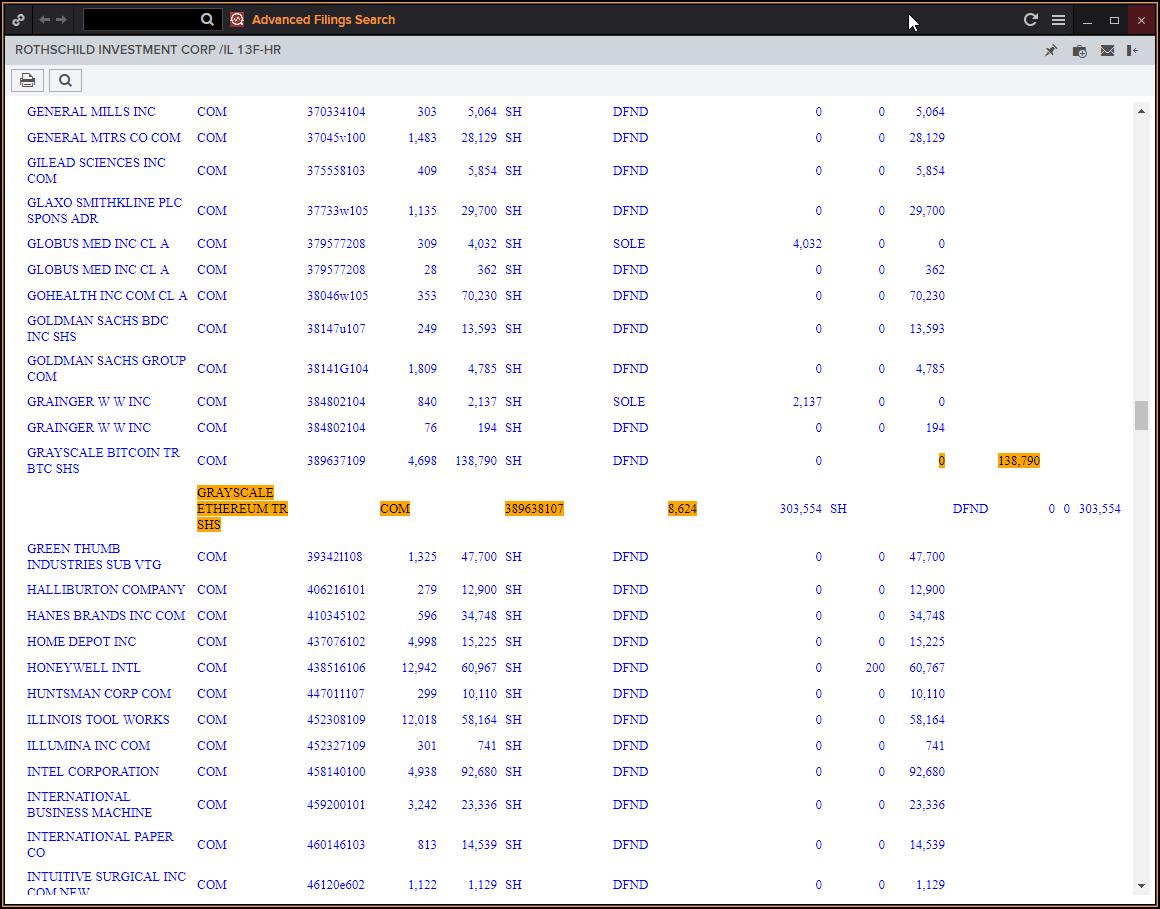Select GREEN THUMB INDUSTRIES SUB VTG name

(94, 556)
